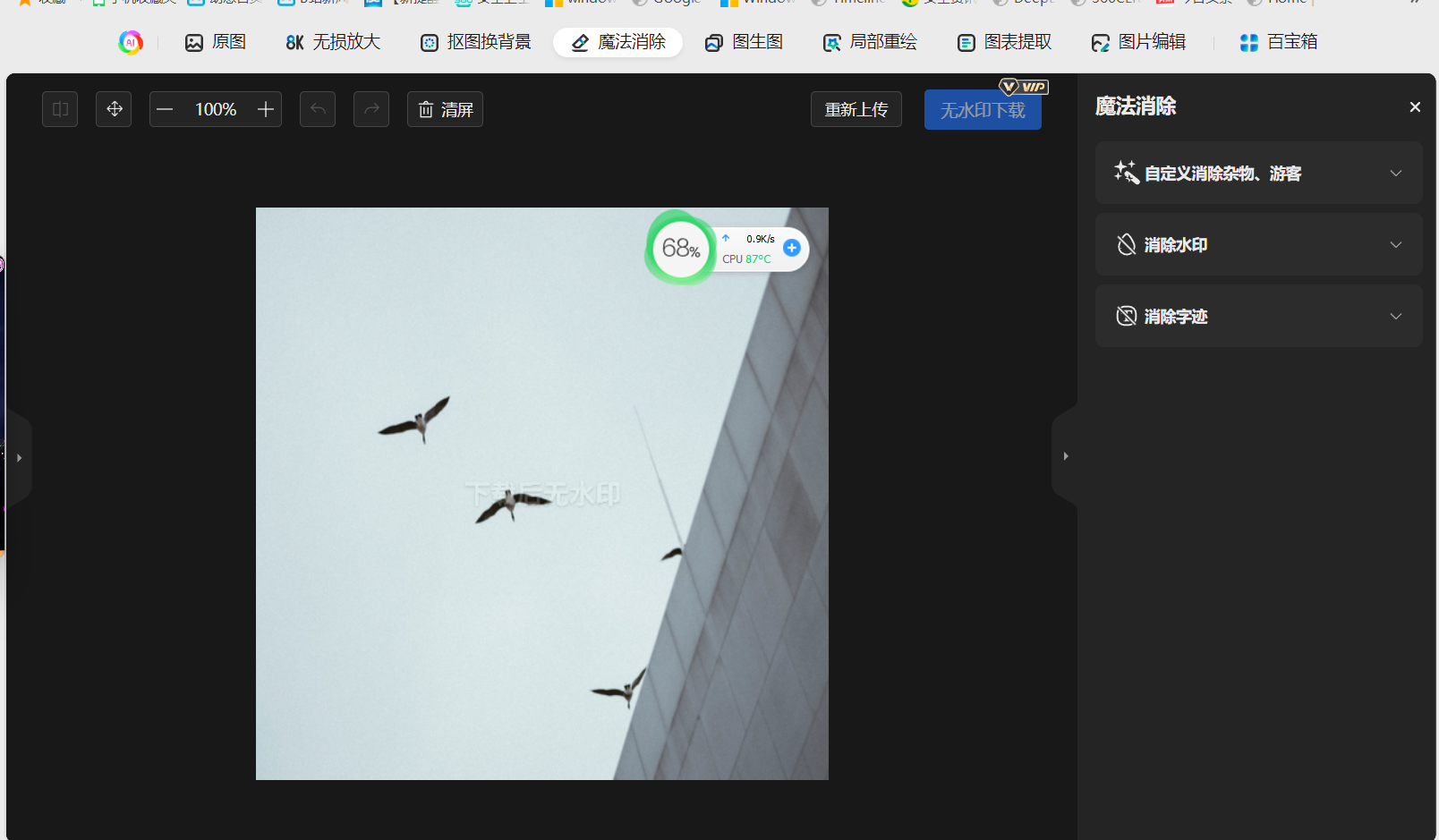Expand the 消除字迹 section

point(1259,316)
